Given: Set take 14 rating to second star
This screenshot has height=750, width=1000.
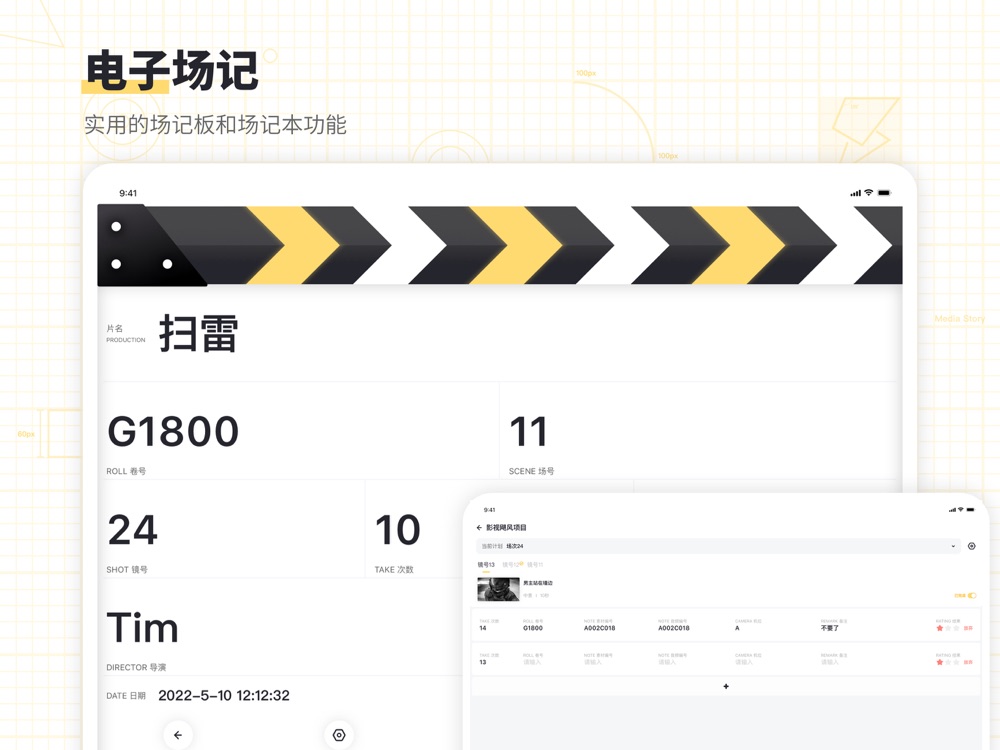Looking at the screenshot, I should coord(948,628).
